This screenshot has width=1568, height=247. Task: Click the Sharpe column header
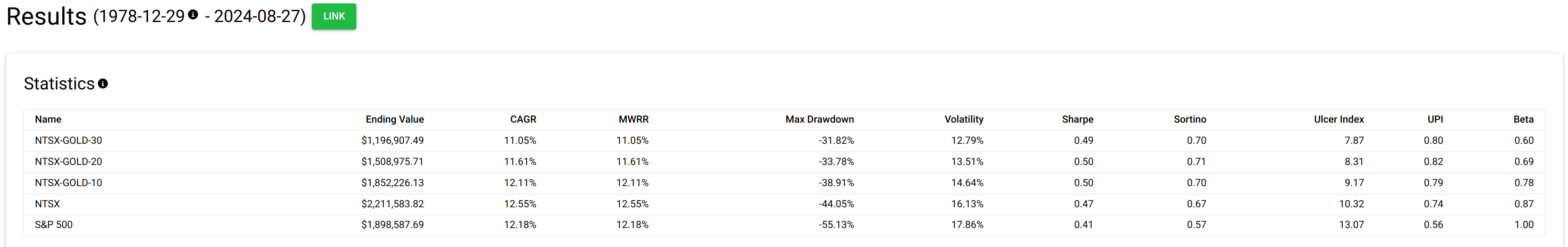(x=1077, y=119)
